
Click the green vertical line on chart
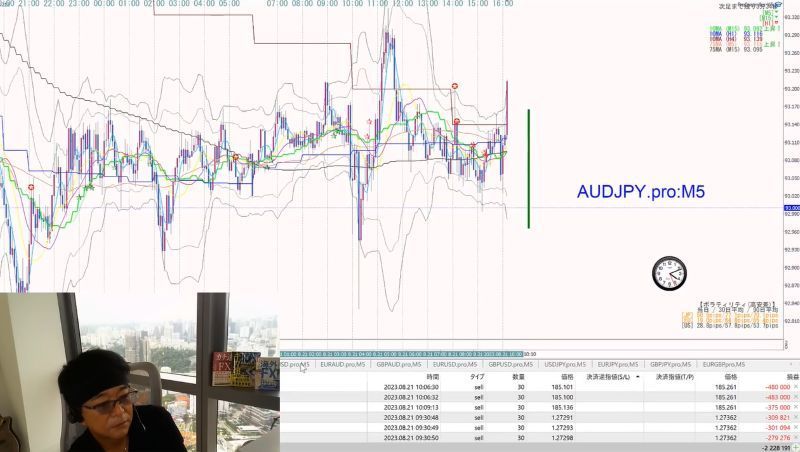tap(529, 168)
